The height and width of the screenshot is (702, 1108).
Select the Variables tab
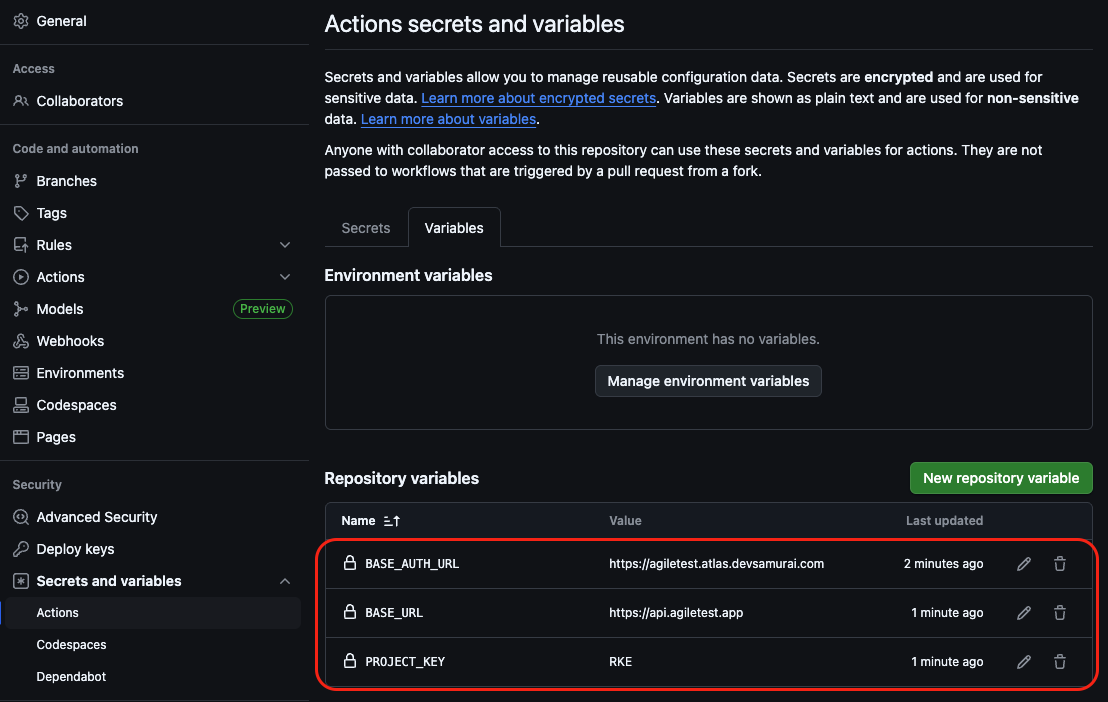pyautogui.click(x=454, y=228)
